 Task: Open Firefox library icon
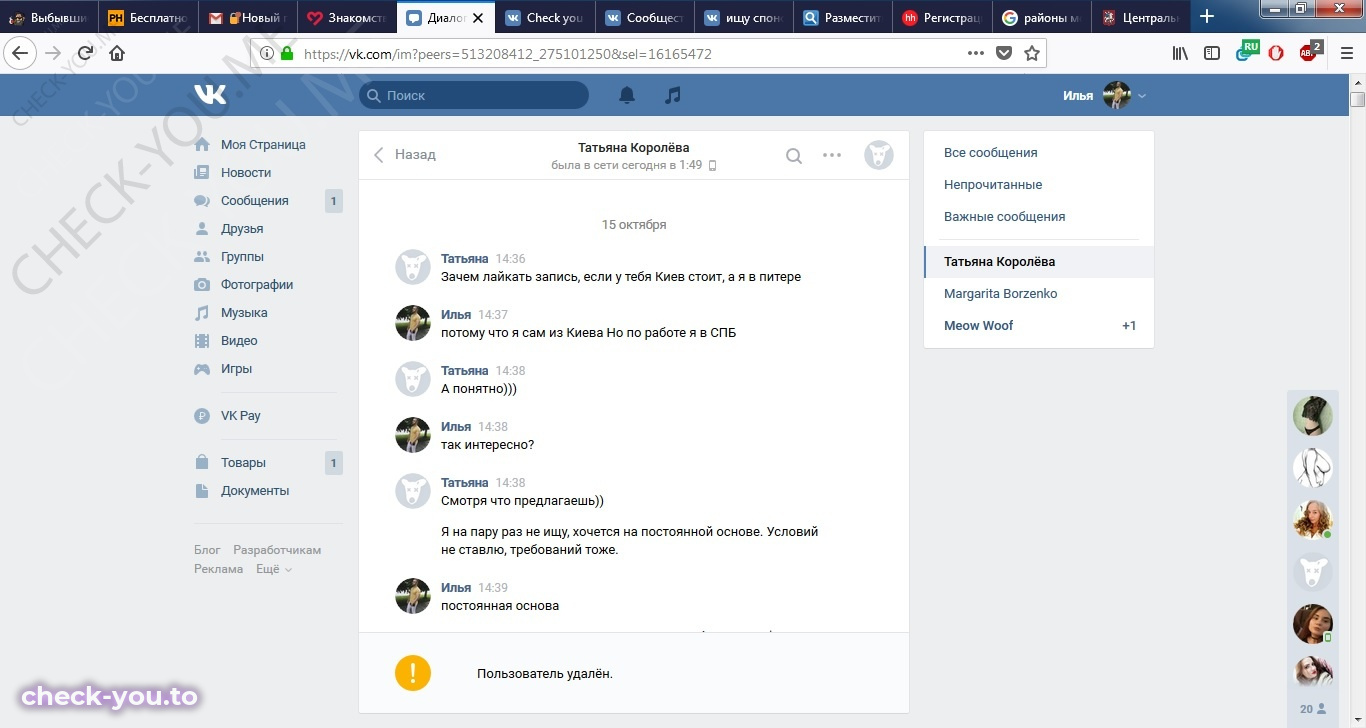pyautogui.click(x=1180, y=53)
